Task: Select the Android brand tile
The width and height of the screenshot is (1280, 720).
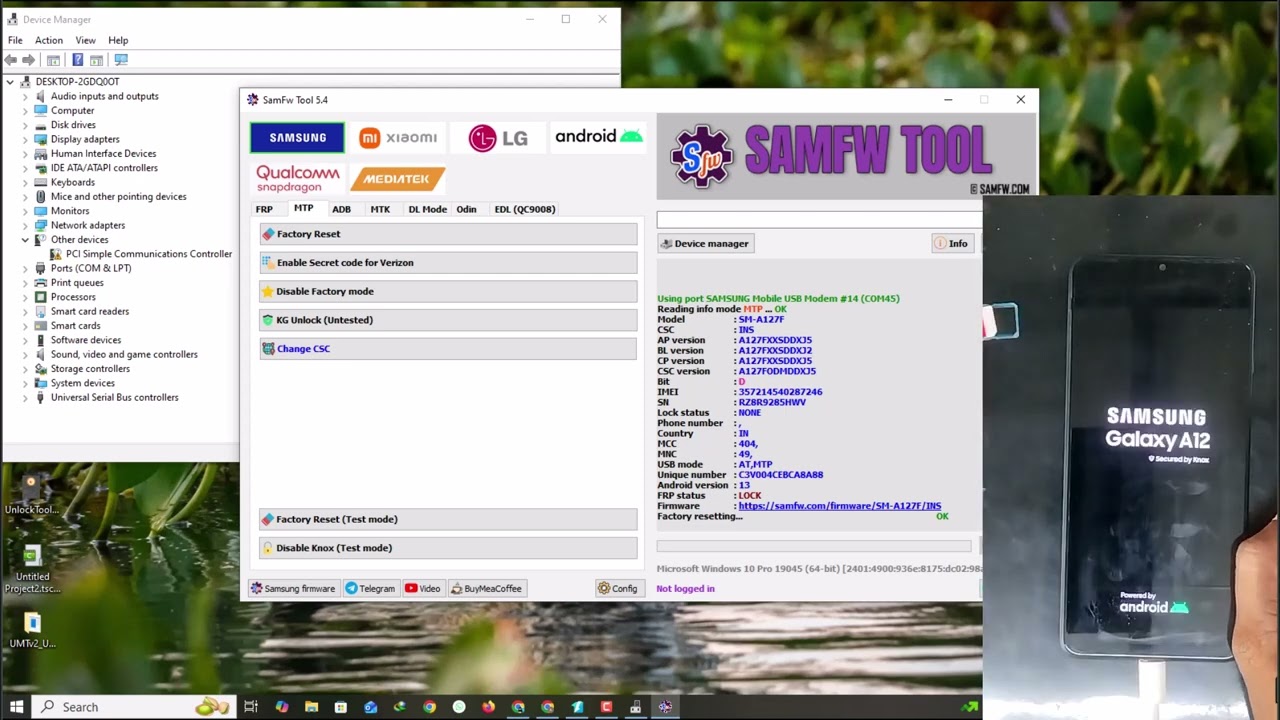Action: click(598, 138)
